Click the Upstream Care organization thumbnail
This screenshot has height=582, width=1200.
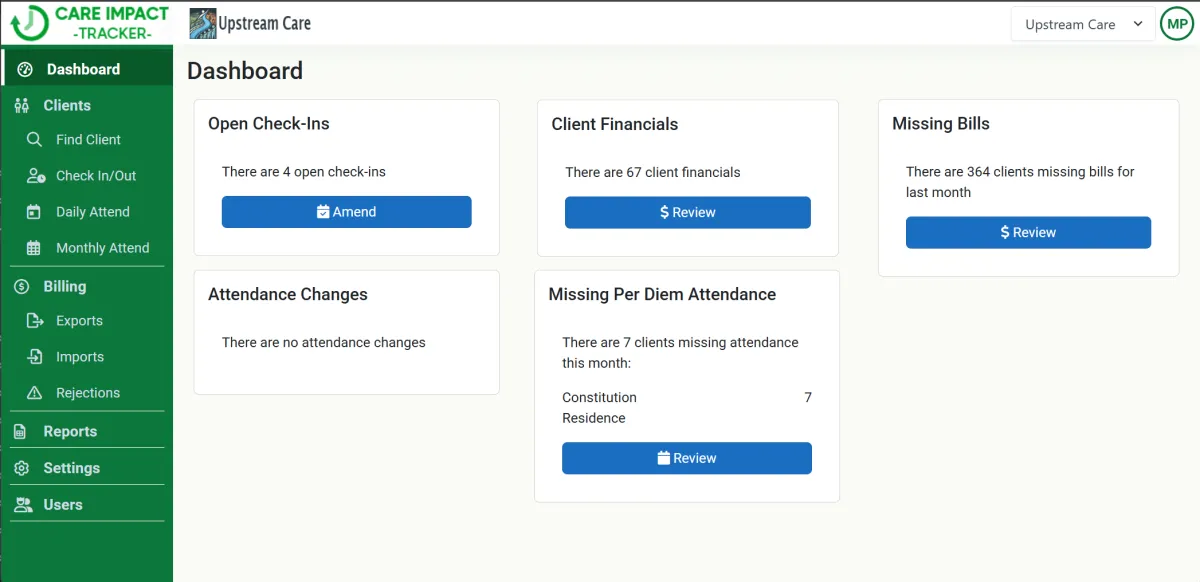202,23
